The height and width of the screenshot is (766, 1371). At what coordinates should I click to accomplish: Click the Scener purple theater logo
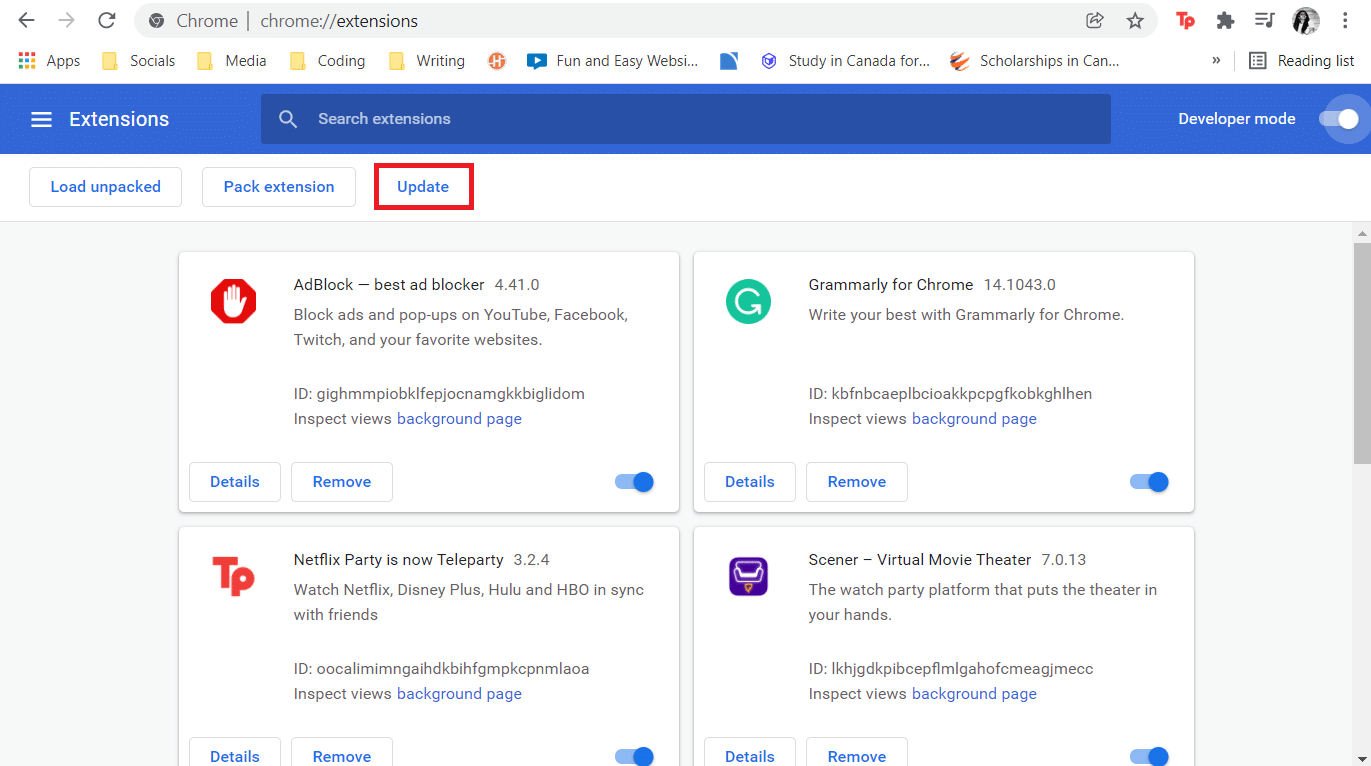748,576
